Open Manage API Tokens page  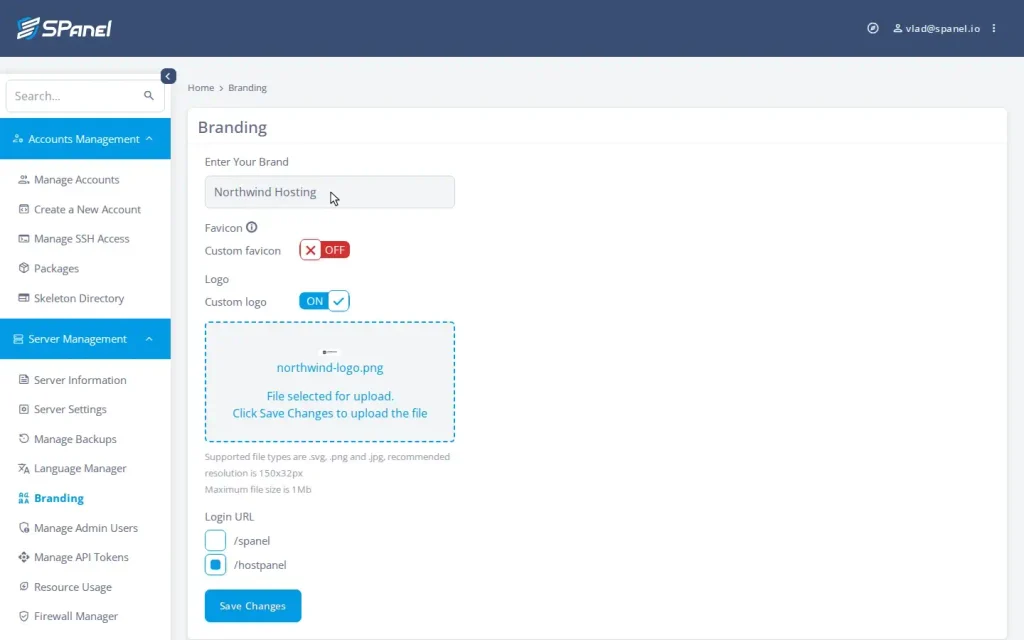(x=81, y=557)
